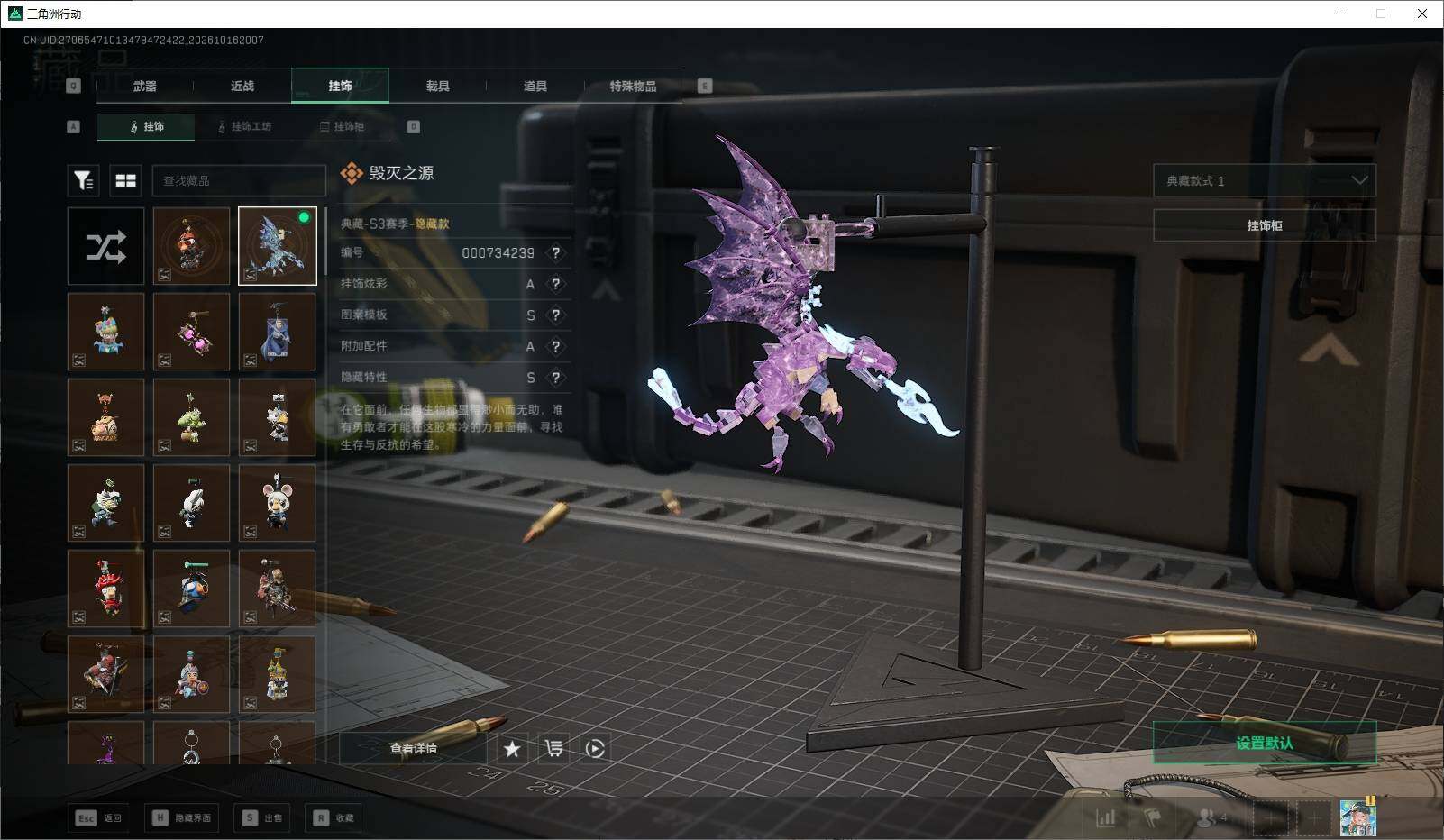
Task: Favorite the charm with star icon
Action: pyautogui.click(x=512, y=748)
